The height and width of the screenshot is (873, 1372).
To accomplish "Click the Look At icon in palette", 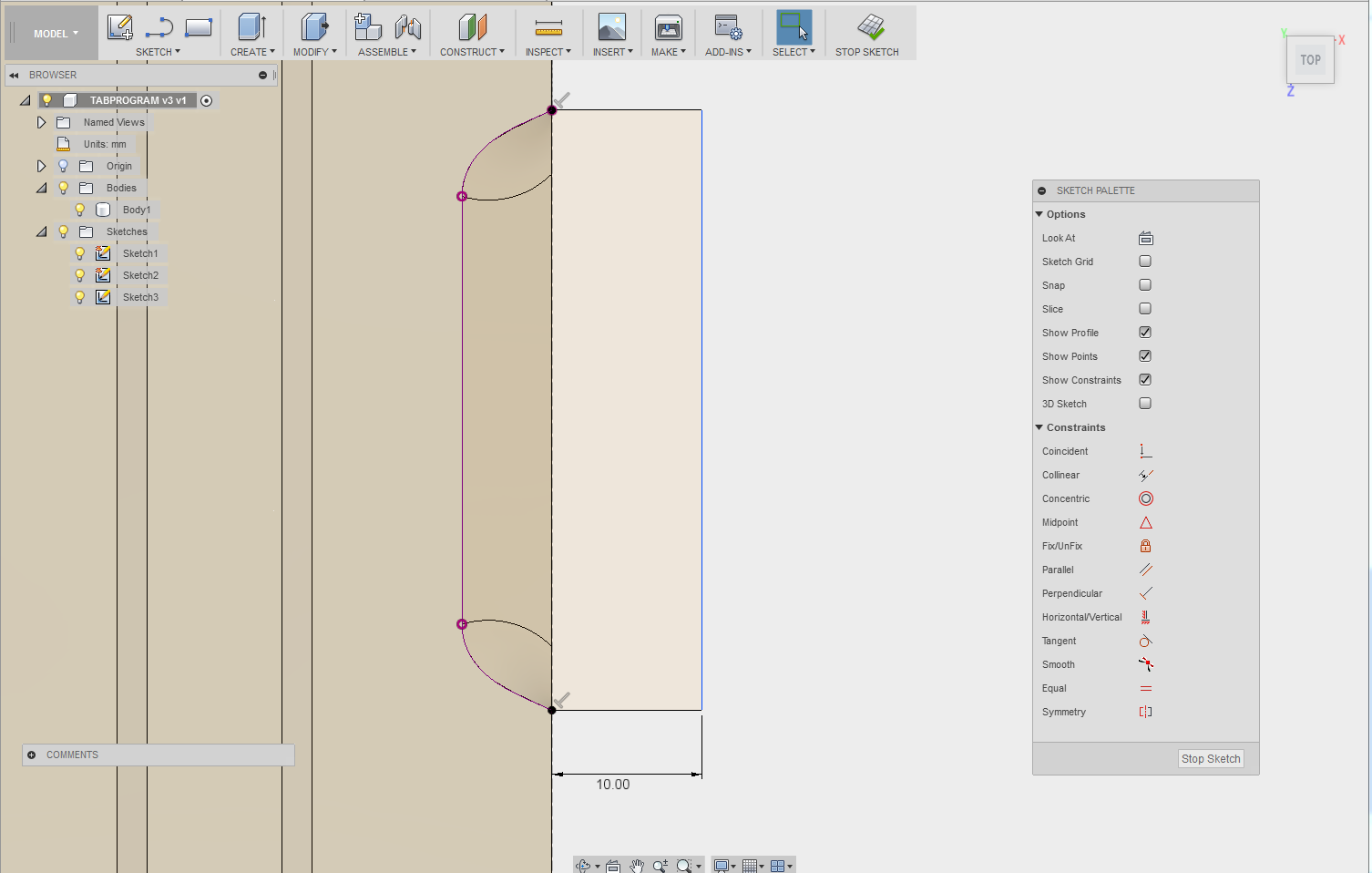I will pos(1146,238).
